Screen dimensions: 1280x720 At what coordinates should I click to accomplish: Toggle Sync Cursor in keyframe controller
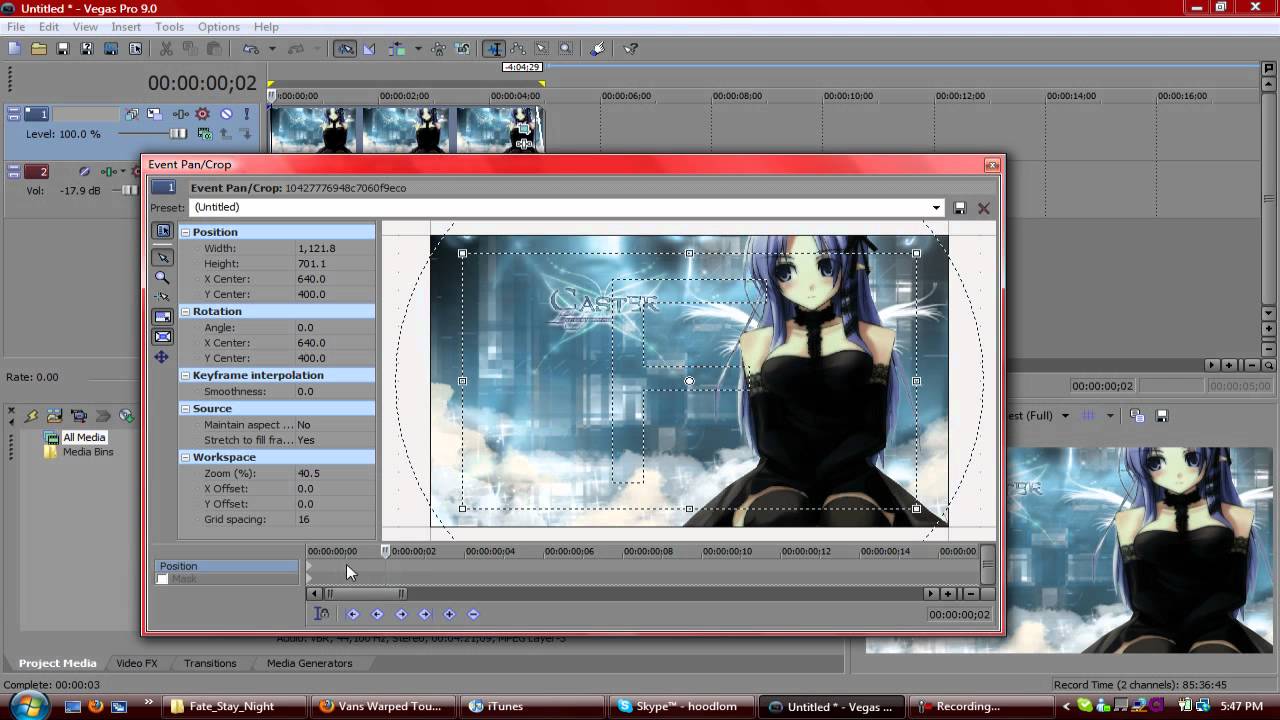(321, 614)
